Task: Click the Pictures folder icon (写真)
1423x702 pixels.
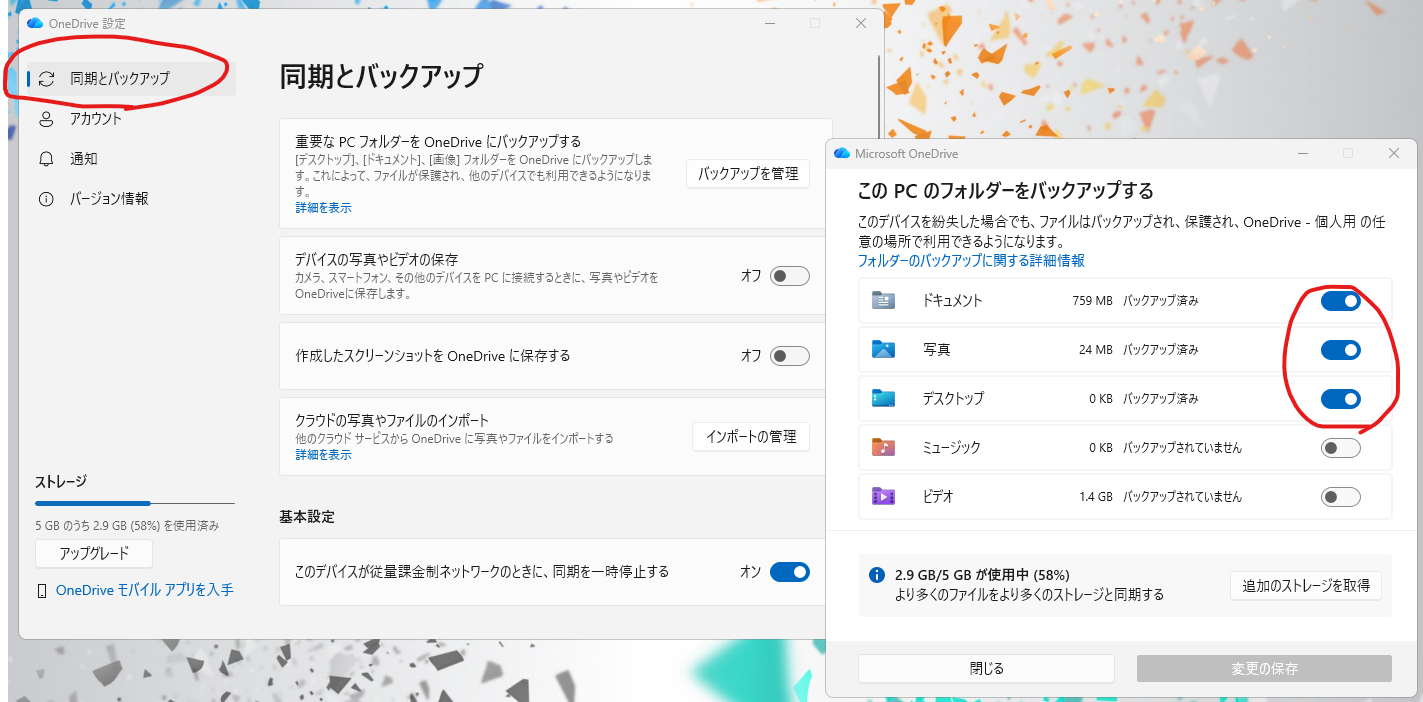Action: coord(882,349)
